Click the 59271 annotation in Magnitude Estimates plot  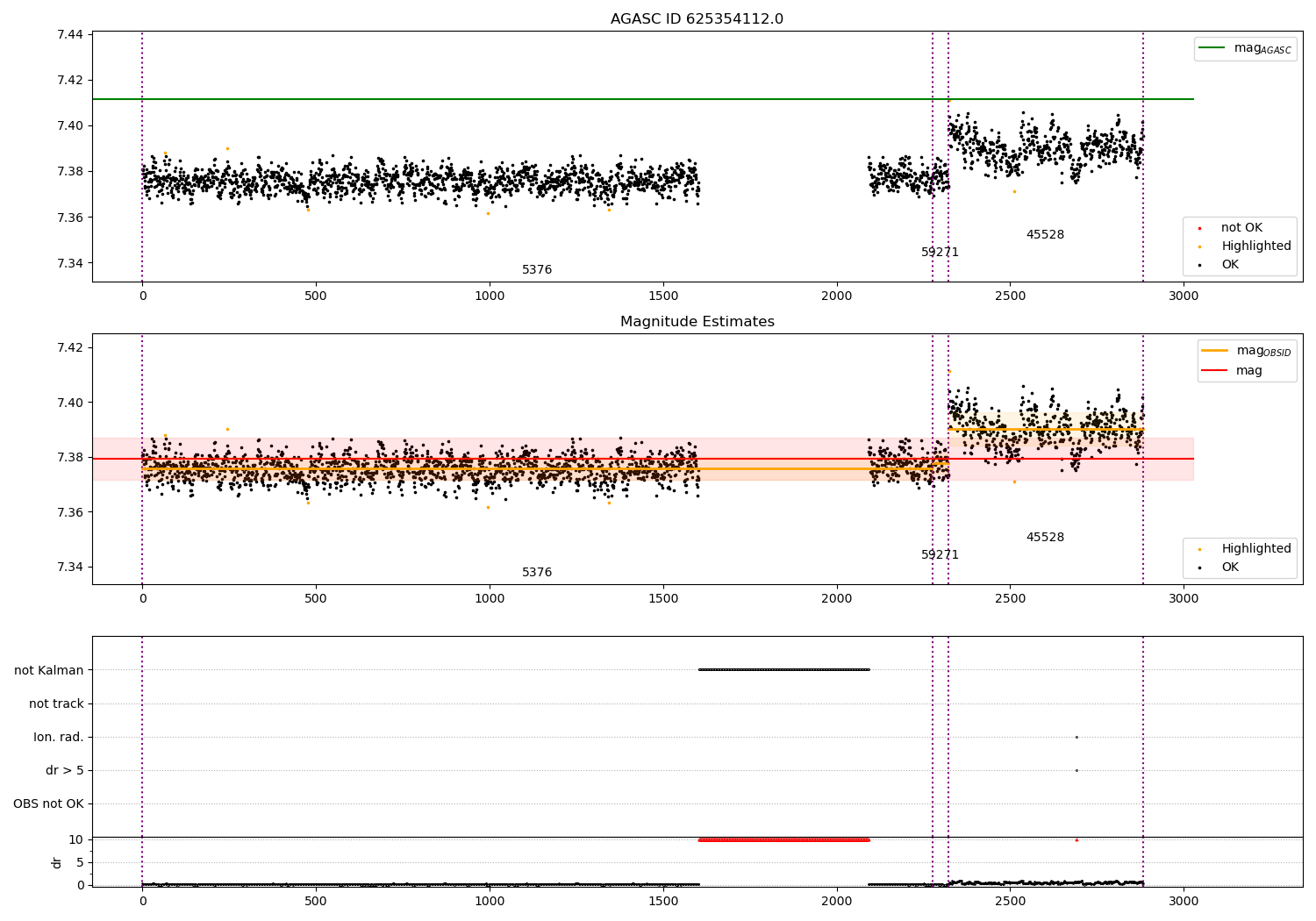pyautogui.click(x=940, y=555)
